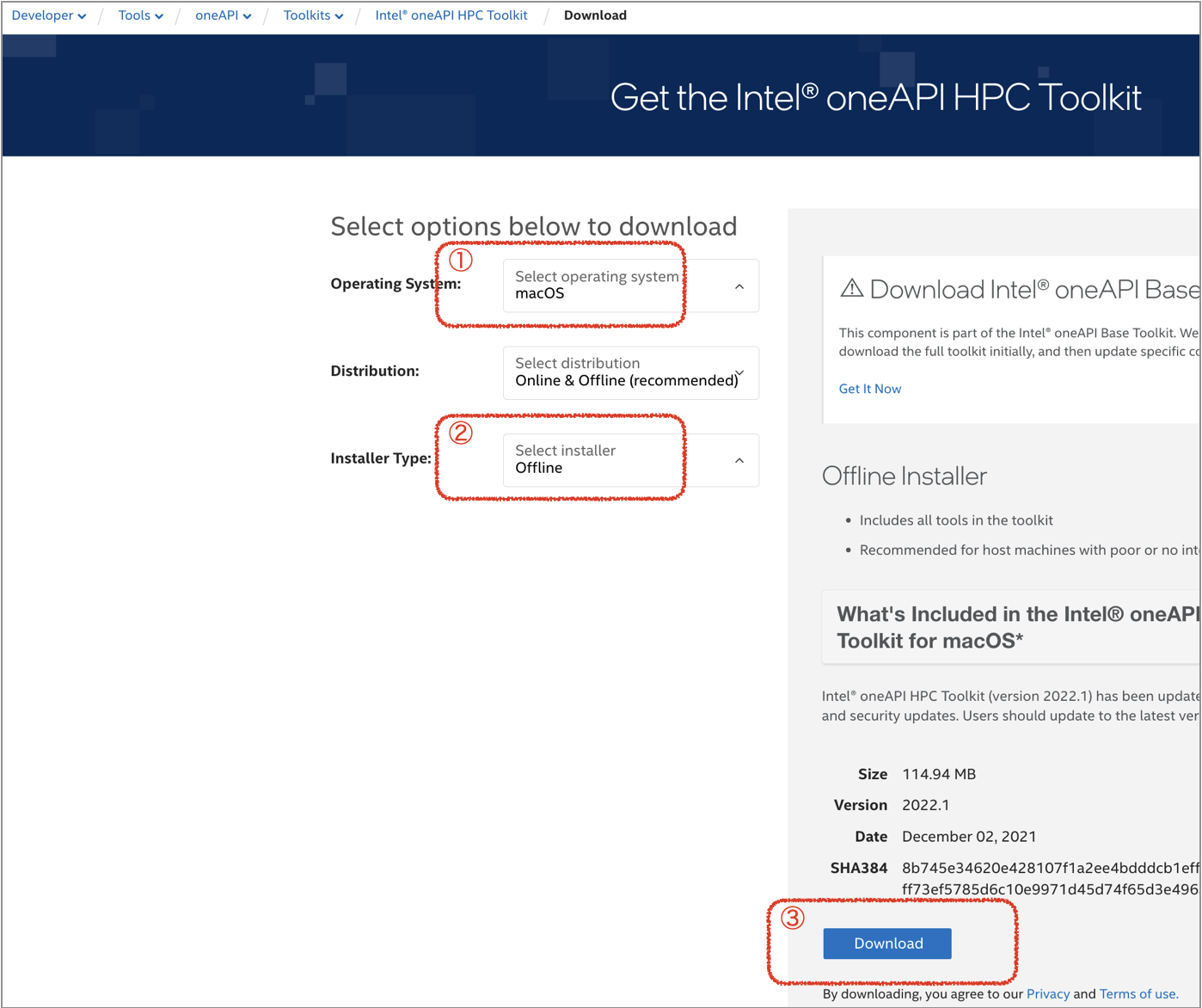Screen dimensions: 1202x1008
Task: Click the SHA384 hash value
Action: point(1051,878)
